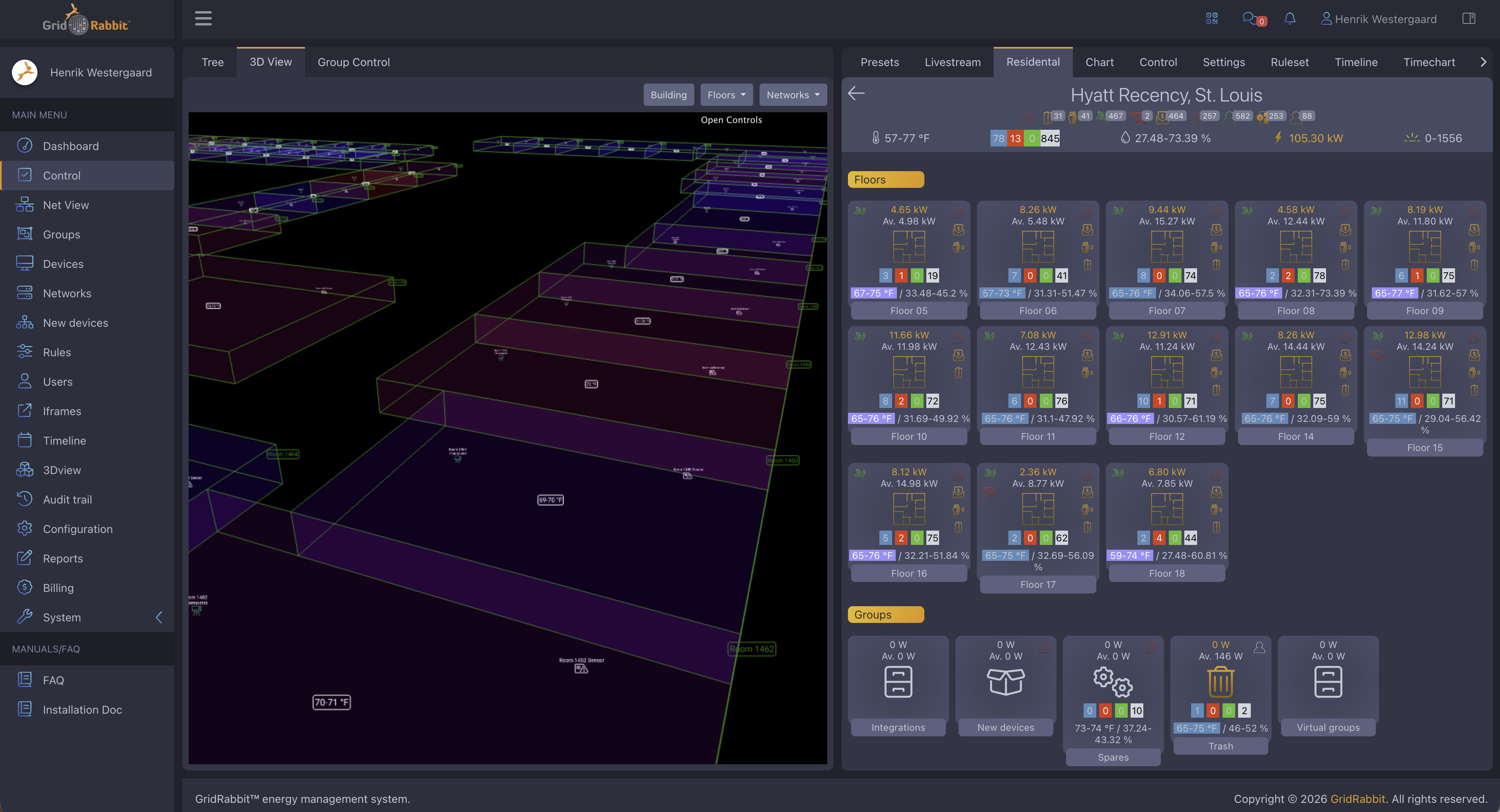This screenshot has width=1500, height=812.
Task: Switch to the Timechart tab
Action: (1428, 62)
